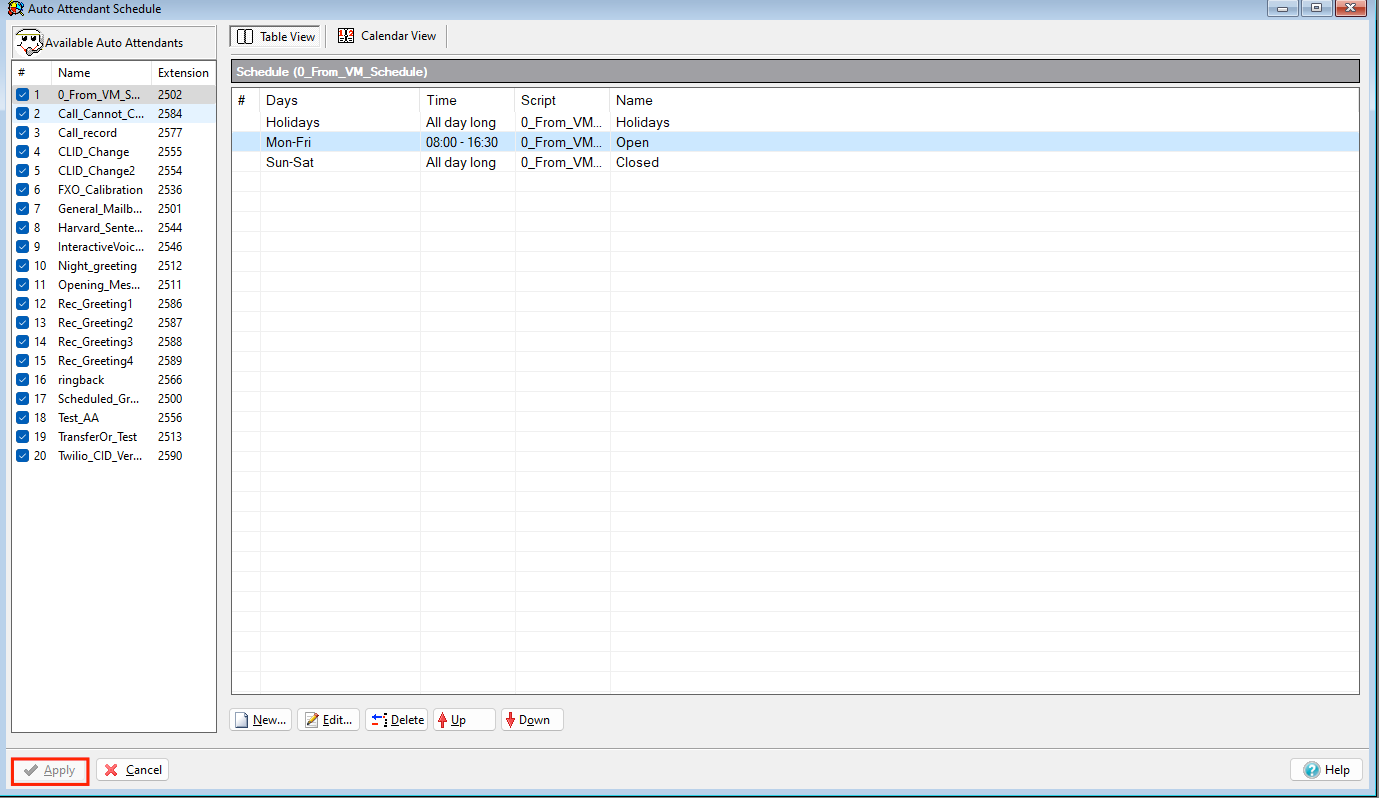Toggle checkbox for General_Mailb...
The image size is (1379, 798).
(x=23, y=209)
